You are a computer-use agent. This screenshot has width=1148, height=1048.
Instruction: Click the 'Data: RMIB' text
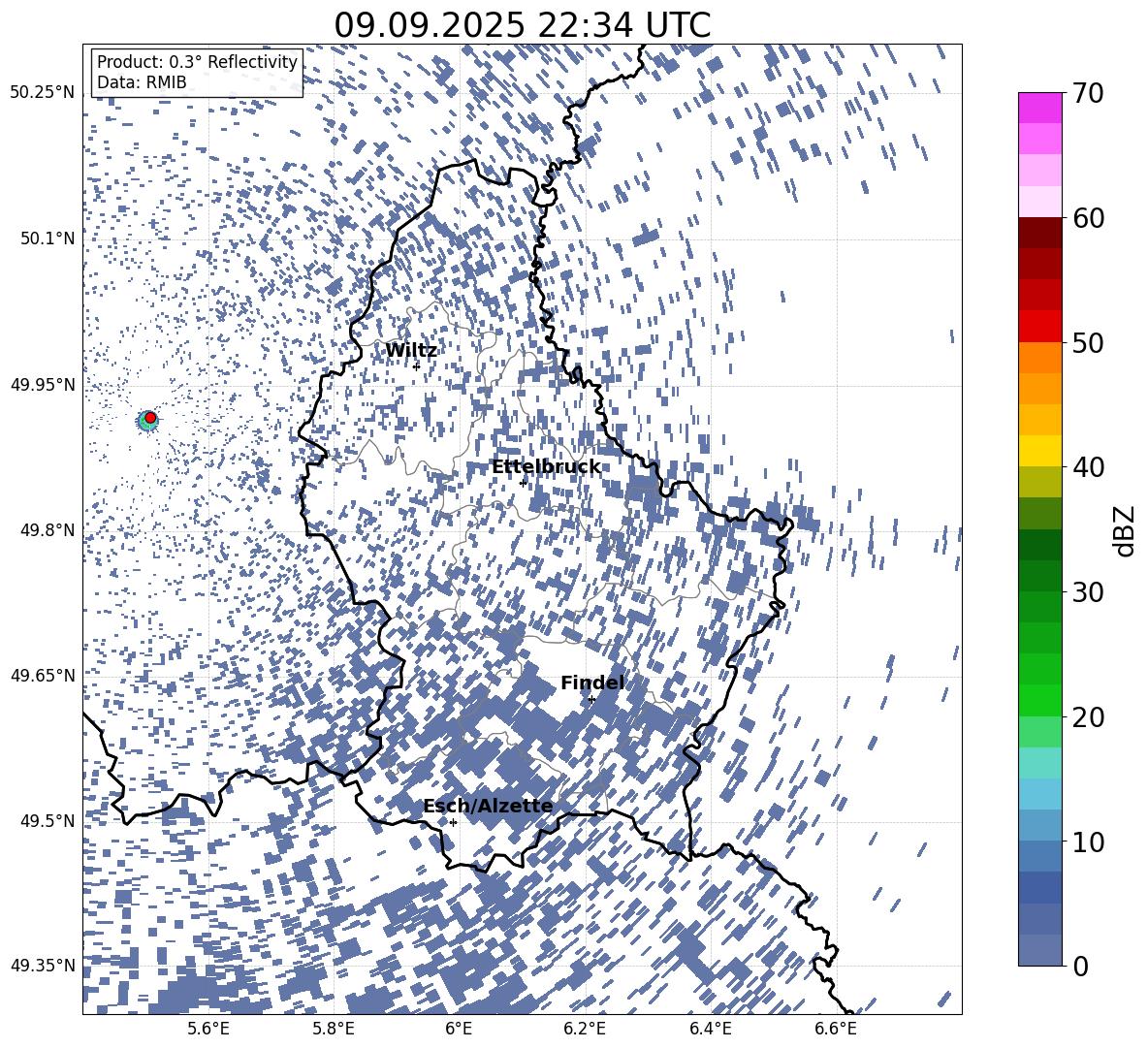(x=142, y=82)
